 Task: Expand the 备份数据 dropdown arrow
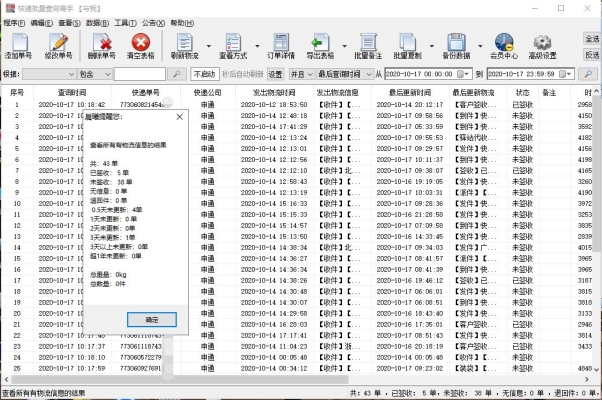tap(480, 46)
